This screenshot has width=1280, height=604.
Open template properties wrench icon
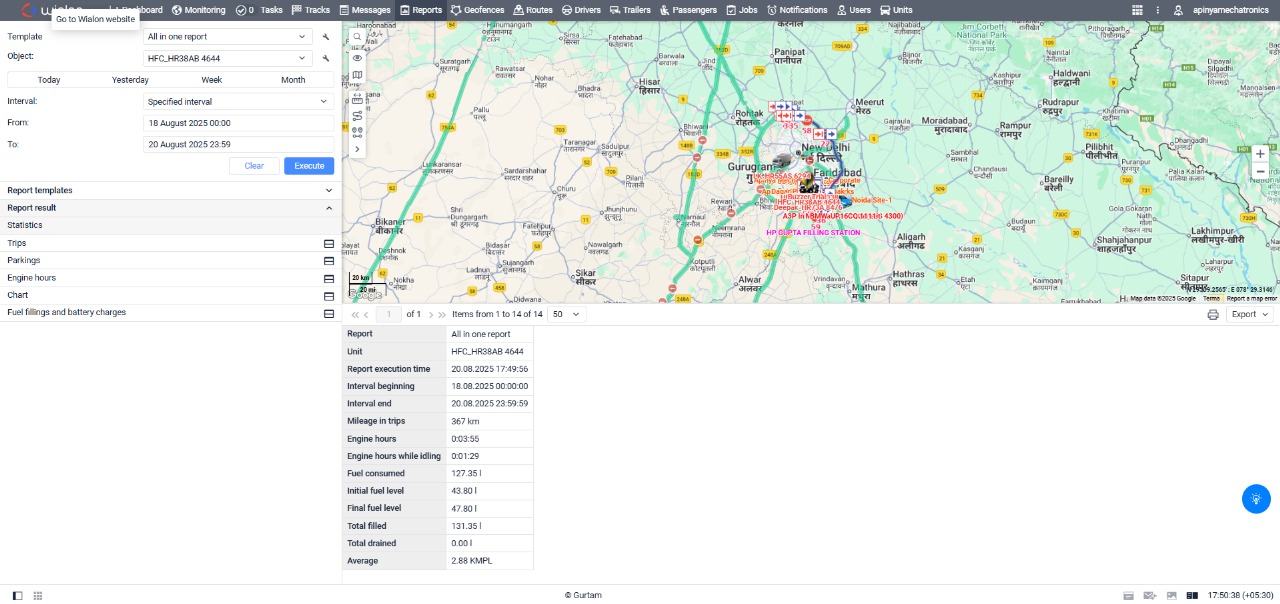tap(326, 37)
